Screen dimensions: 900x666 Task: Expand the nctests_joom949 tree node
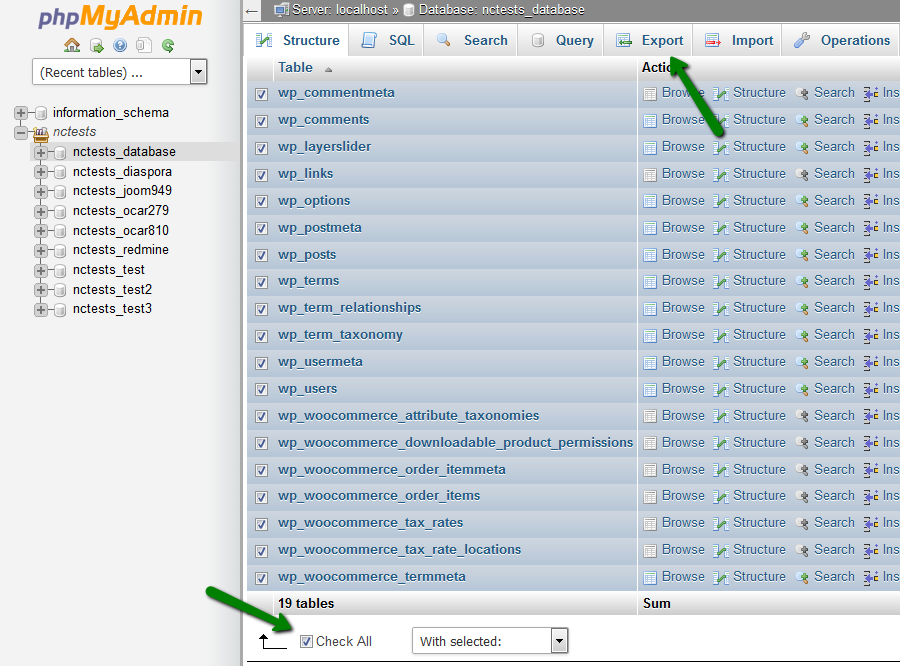pyautogui.click(x=41, y=191)
